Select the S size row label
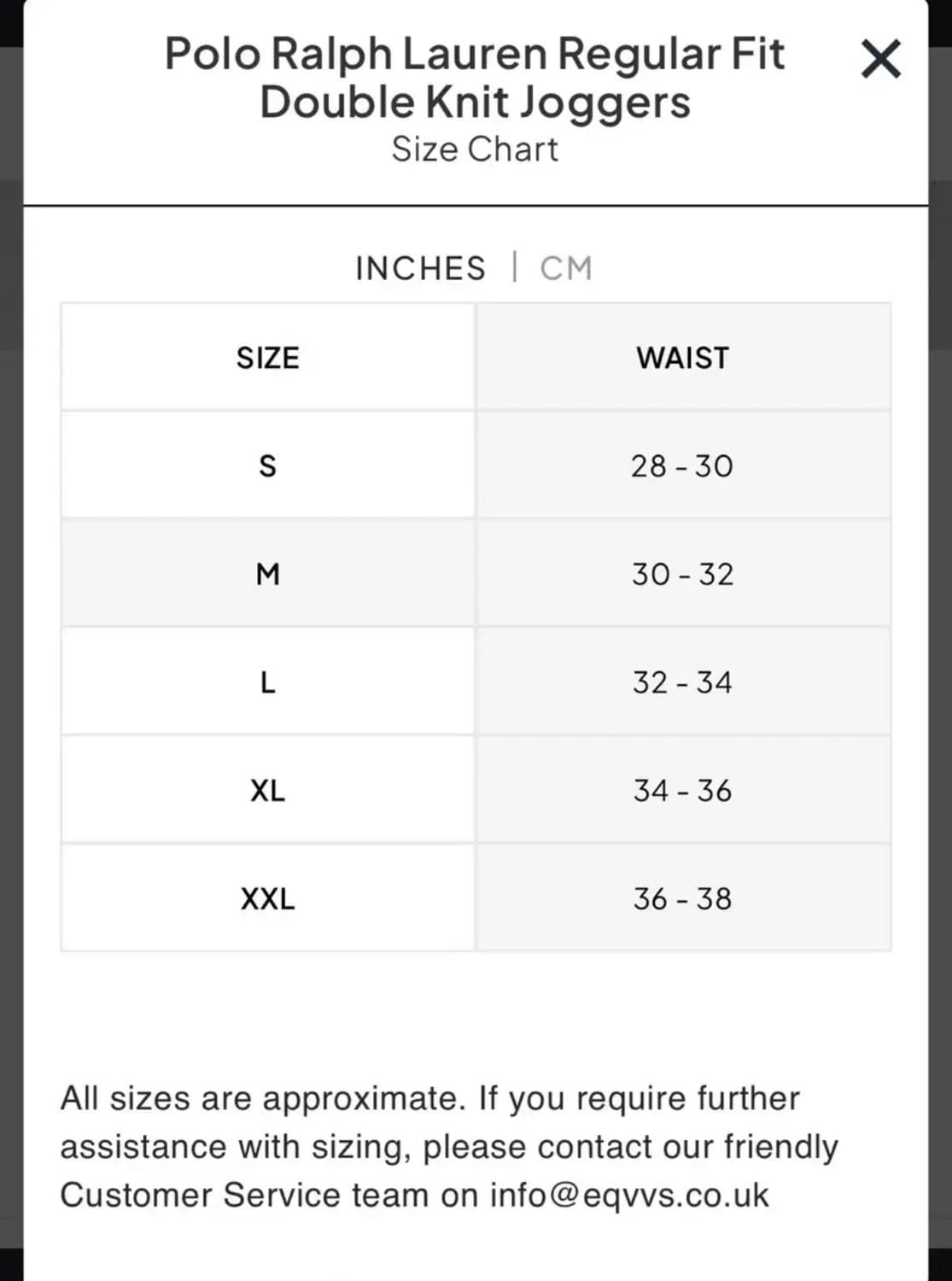 point(267,466)
